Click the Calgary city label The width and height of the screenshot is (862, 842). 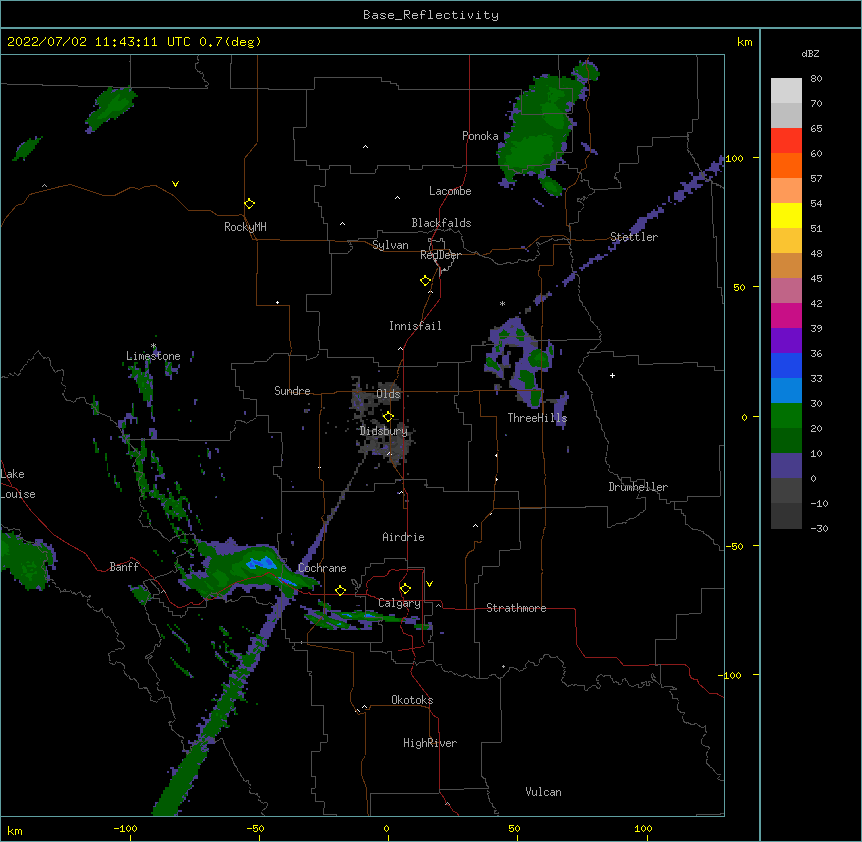pos(400,603)
